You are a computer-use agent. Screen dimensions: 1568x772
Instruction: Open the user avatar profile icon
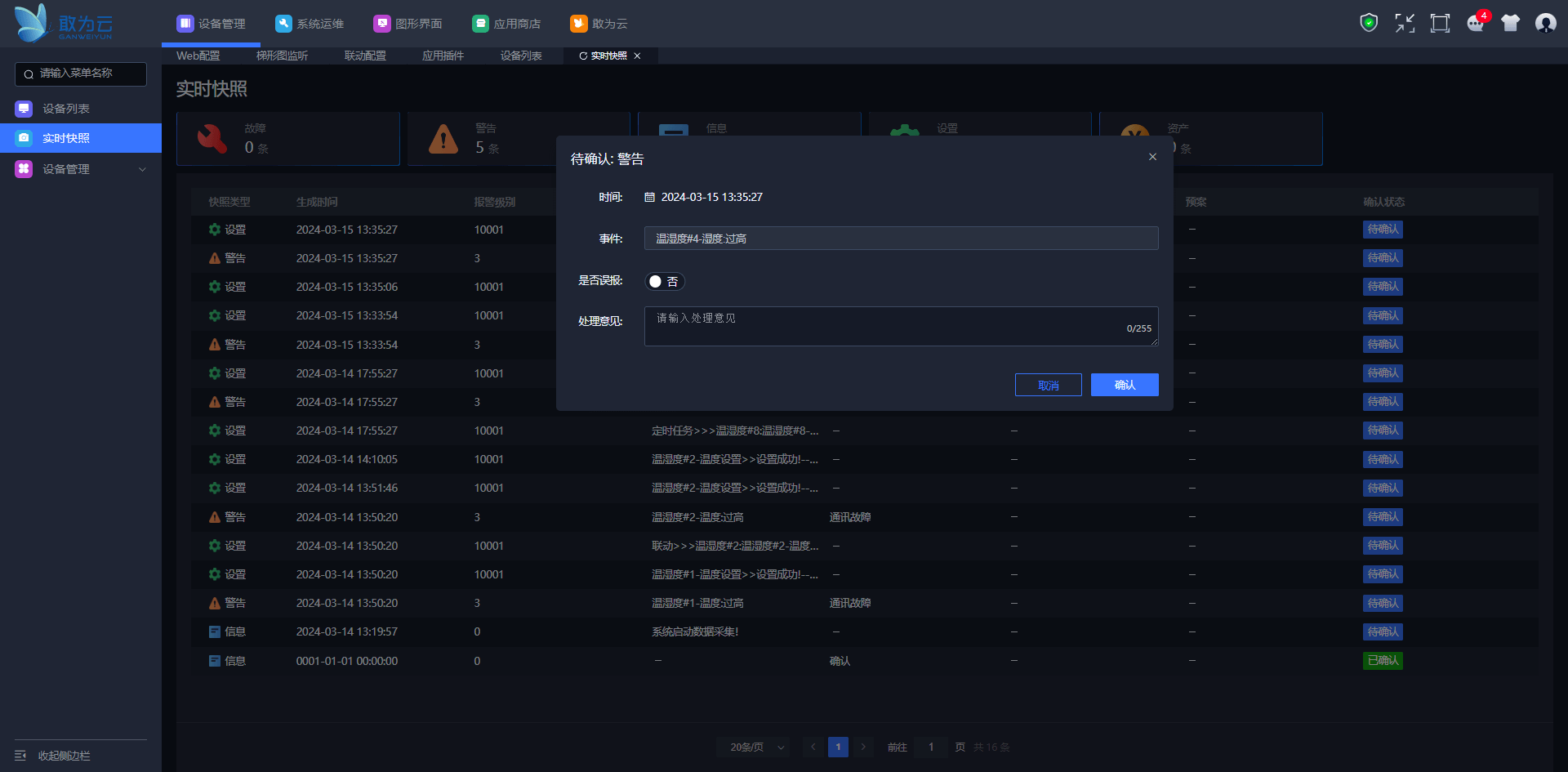pos(1545,23)
